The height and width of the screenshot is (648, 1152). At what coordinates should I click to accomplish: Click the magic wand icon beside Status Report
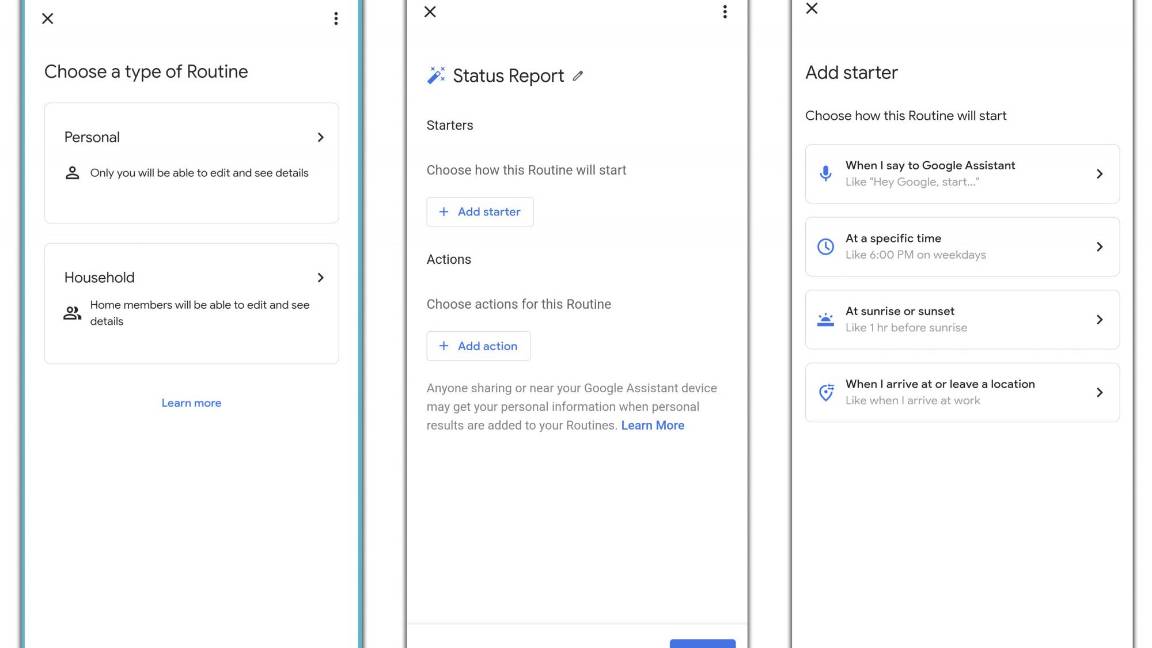435,74
